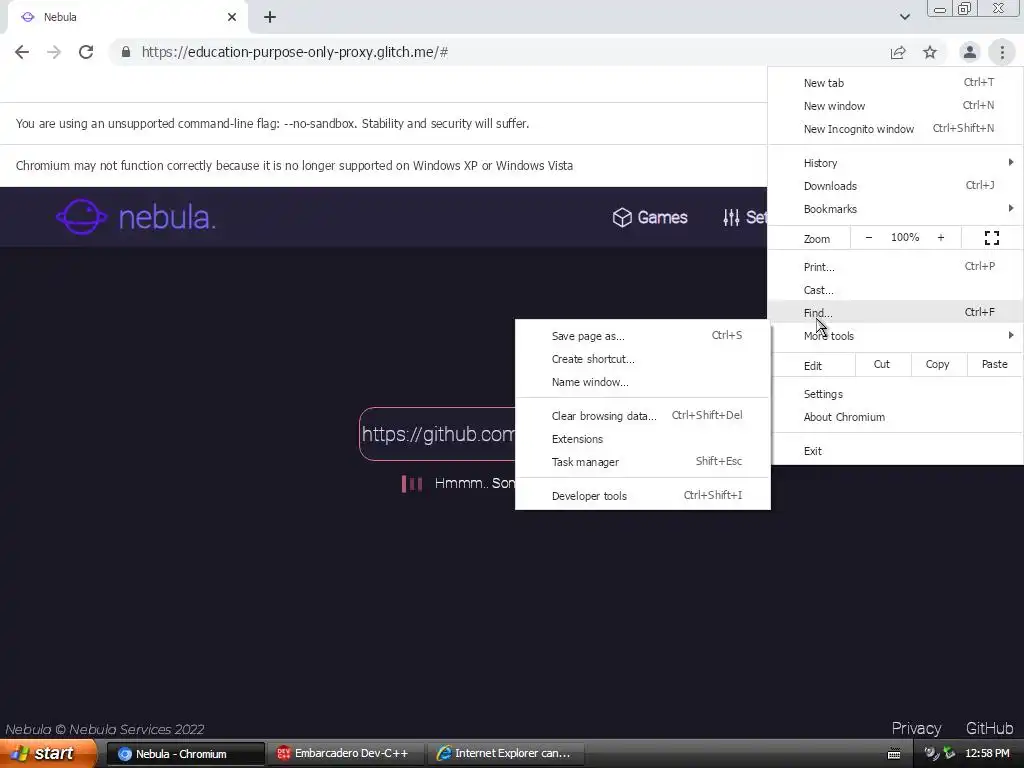This screenshot has height=768, width=1024.
Task: Enter fullscreen with the zoom fullscreen icon
Action: point(991,238)
